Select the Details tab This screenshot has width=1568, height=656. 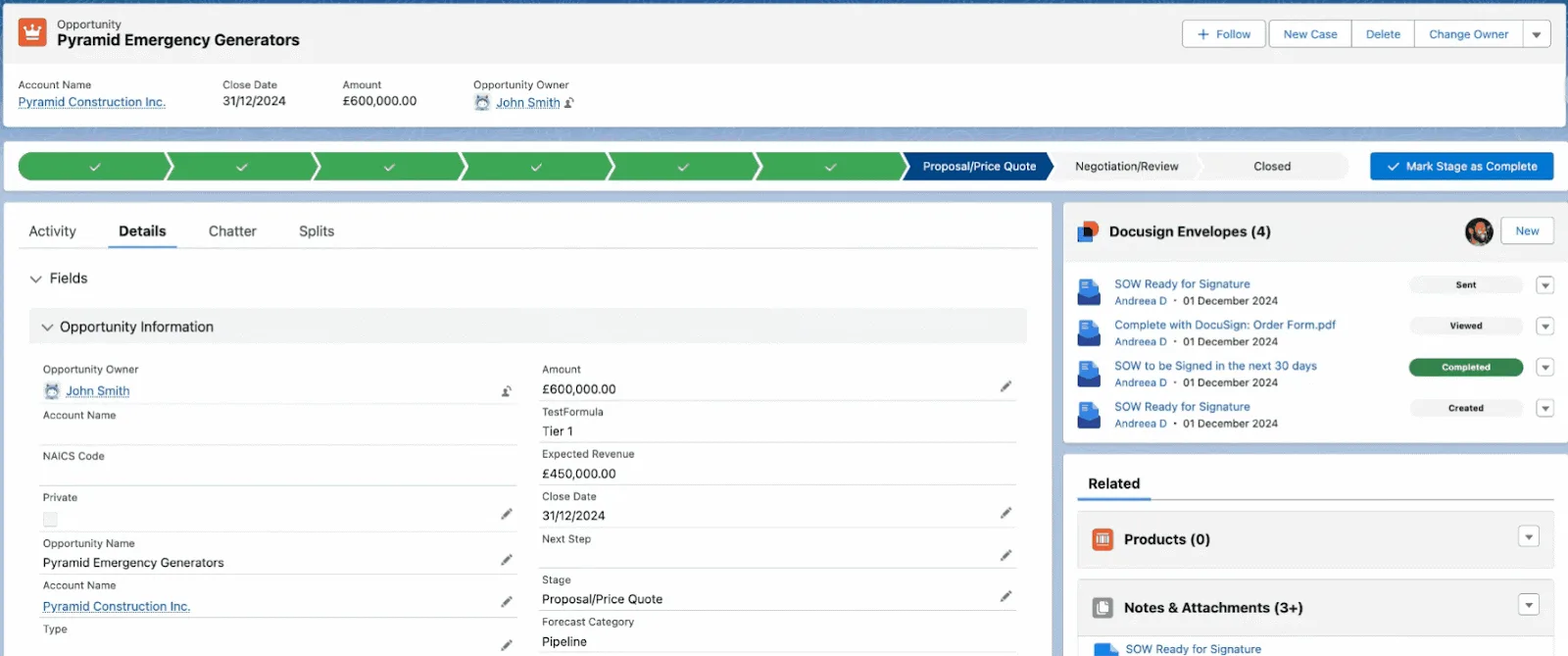pos(142,231)
